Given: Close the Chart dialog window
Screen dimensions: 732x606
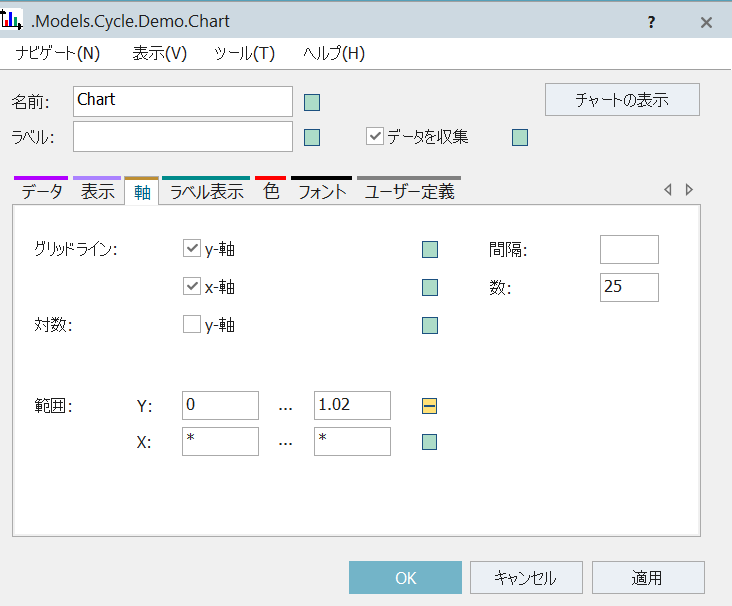Looking at the screenshot, I should tap(706, 22).
